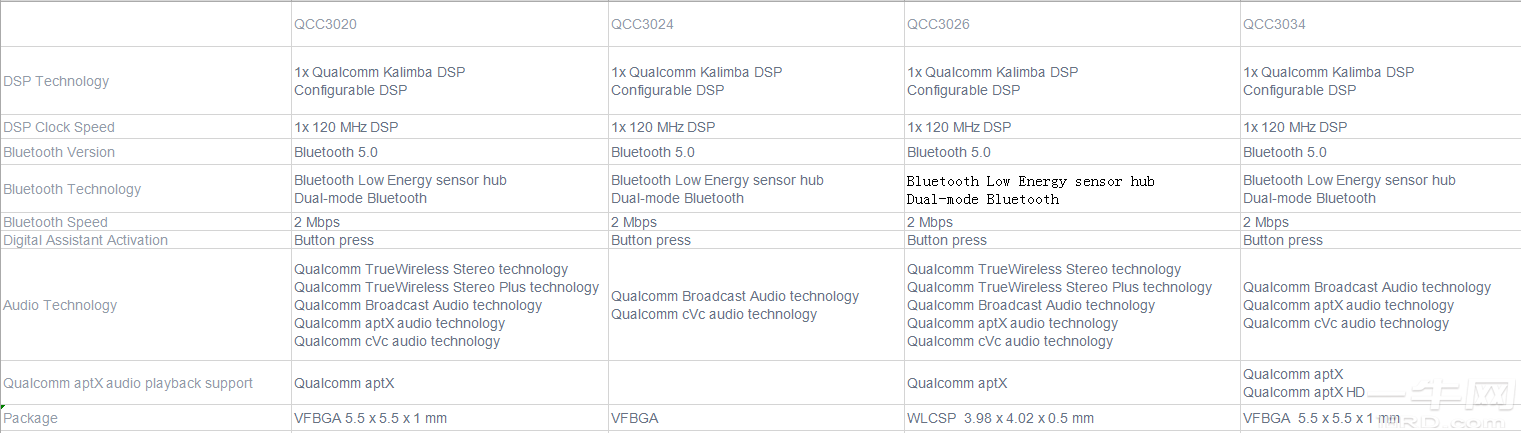Click the bold Bluetooth Low Energy sensor hub text
1521x433 pixels.
1030,181
